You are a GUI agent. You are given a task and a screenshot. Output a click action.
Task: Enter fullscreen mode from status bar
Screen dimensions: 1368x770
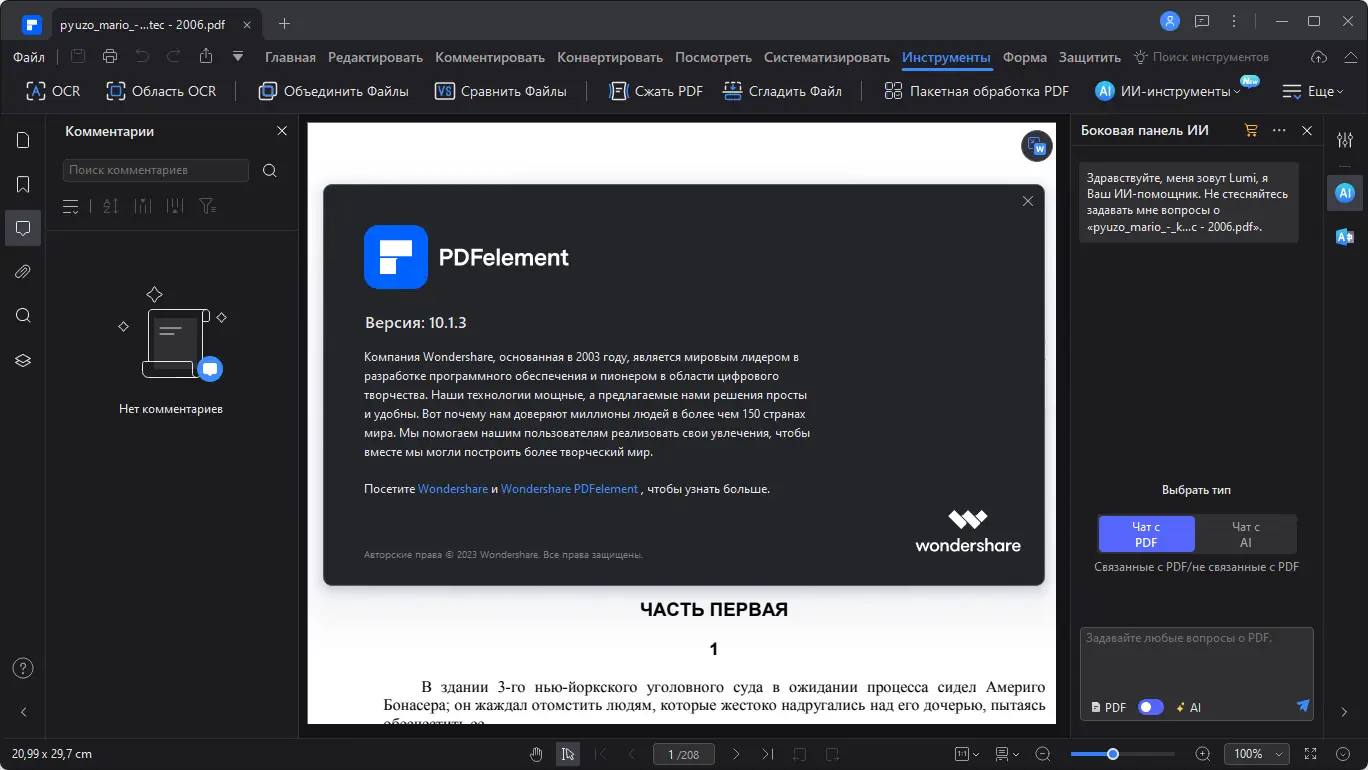pos(1310,754)
